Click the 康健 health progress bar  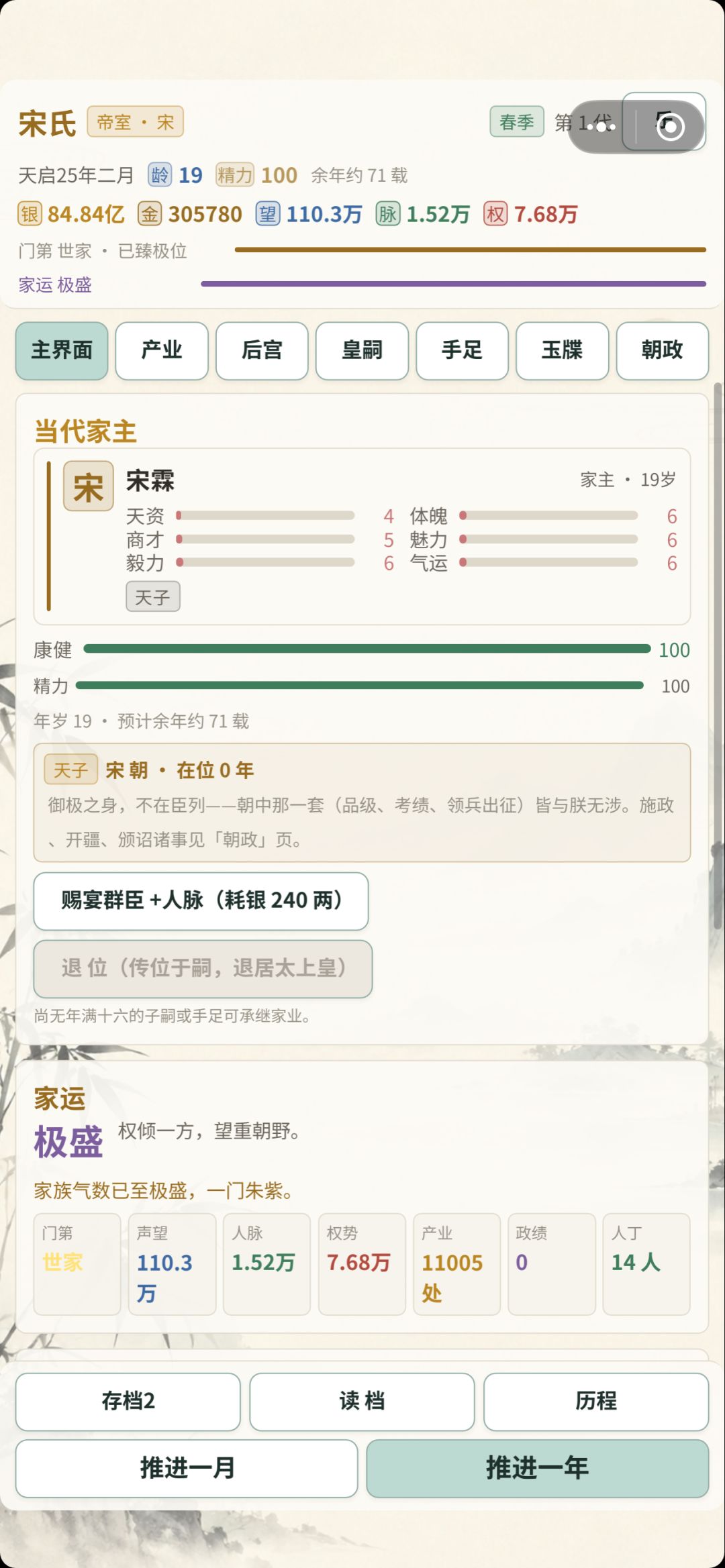(367, 649)
